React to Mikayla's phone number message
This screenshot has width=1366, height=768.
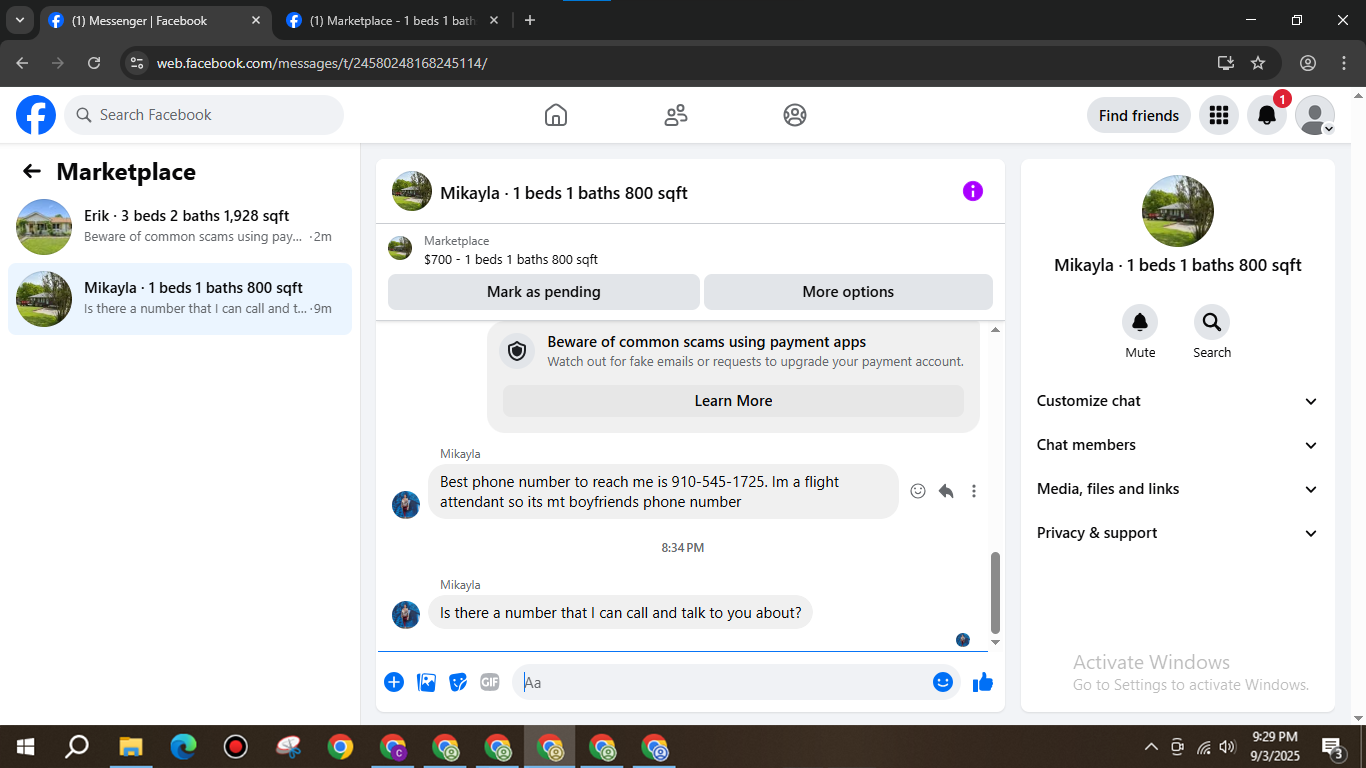[x=918, y=491]
